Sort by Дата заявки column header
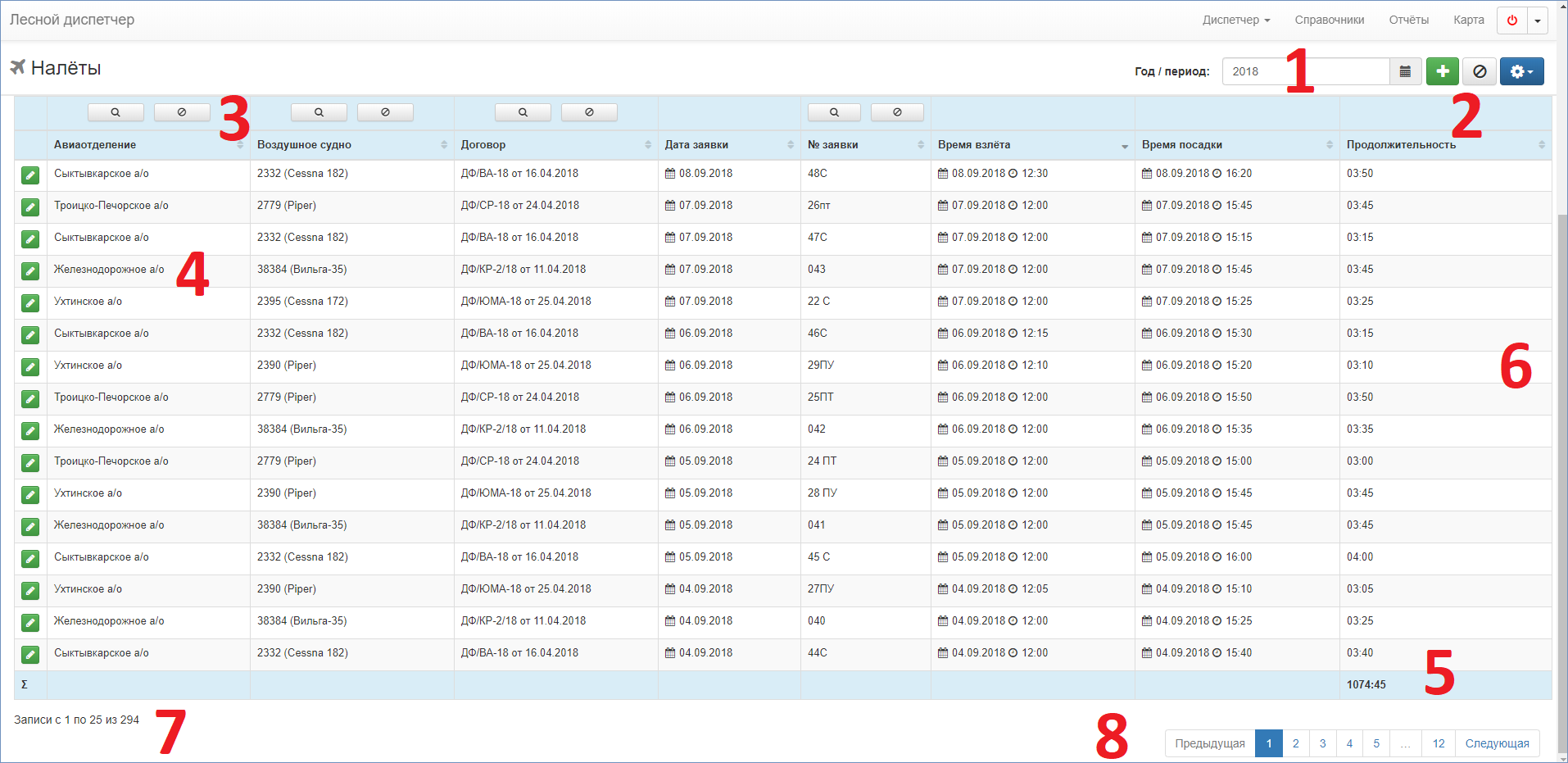This screenshot has width=1568, height=763. point(729,145)
